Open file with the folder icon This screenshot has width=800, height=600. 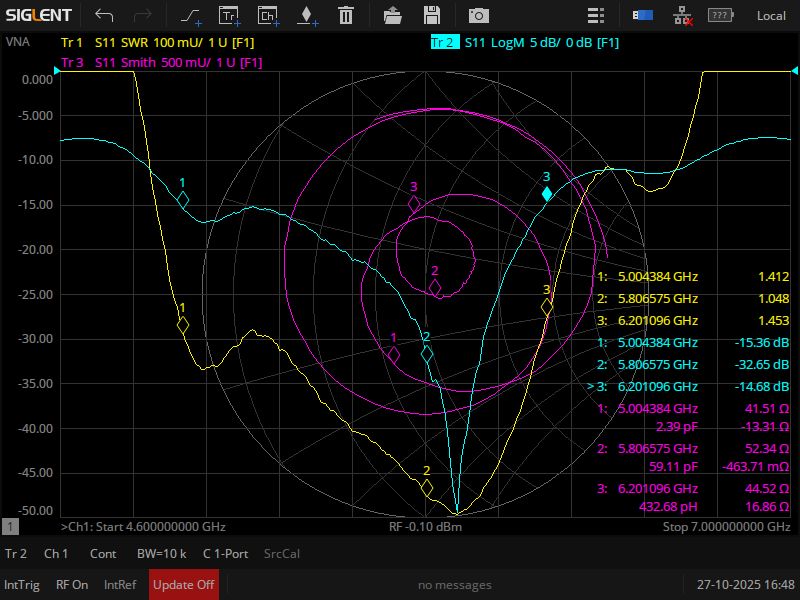(393, 15)
